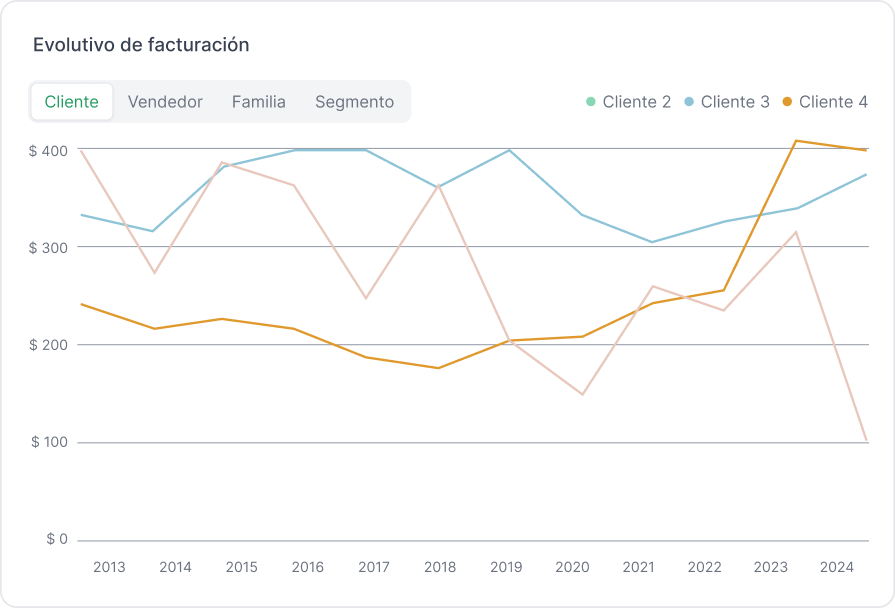Click the green Cliente 2 legend dot
This screenshot has height=608, width=895.
click(590, 102)
